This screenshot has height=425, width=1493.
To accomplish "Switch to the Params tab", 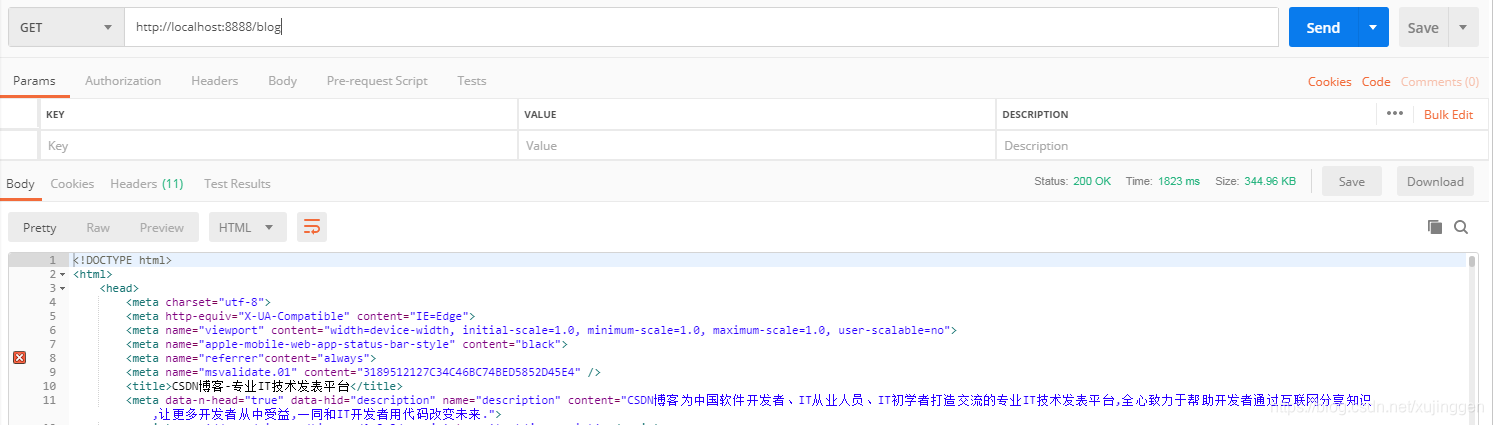I will coord(34,81).
